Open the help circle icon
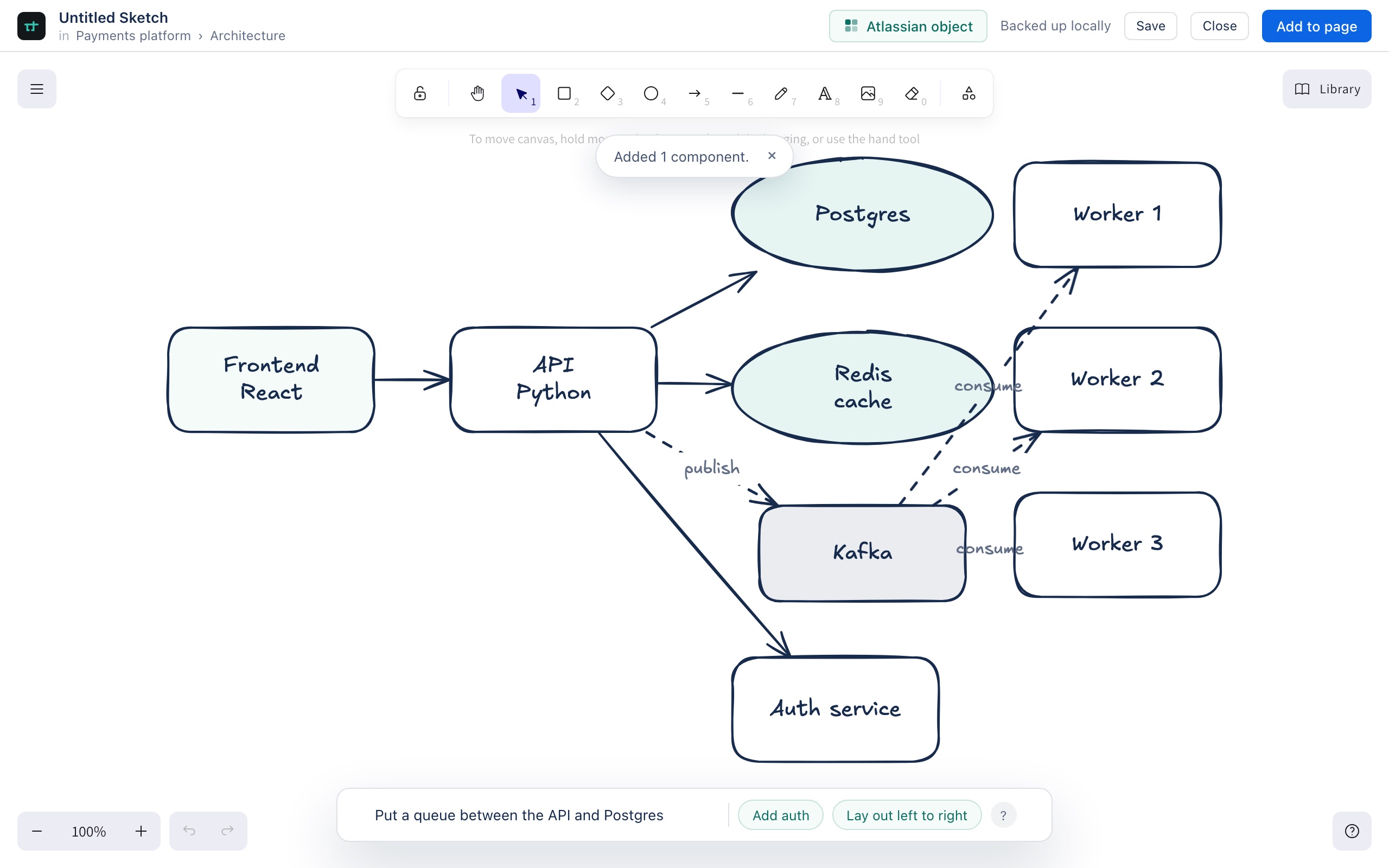Image resolution: width=1389 pixels, height=868 pixels. (1352, 831)
